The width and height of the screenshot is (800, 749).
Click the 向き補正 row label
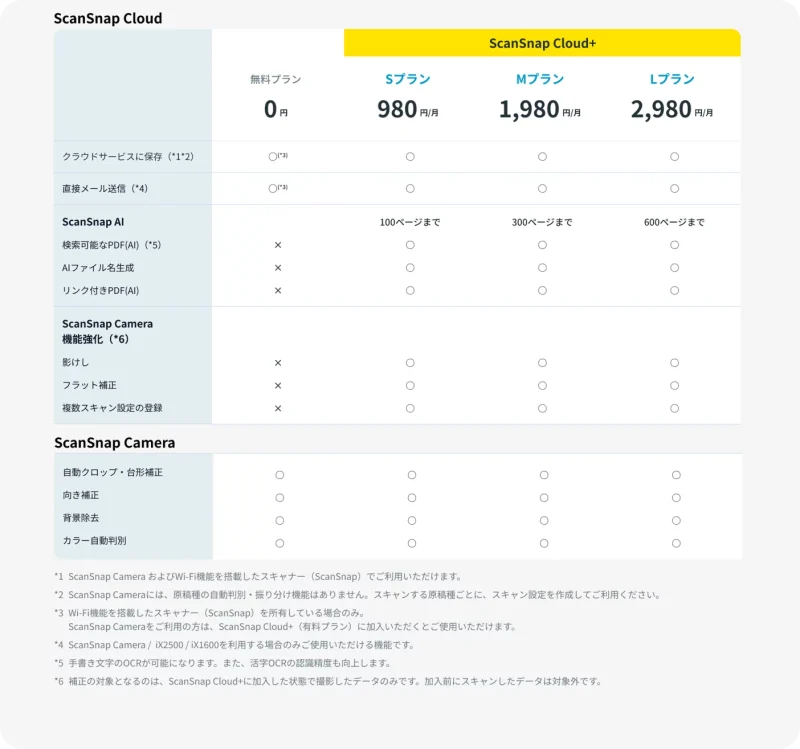click(81, 495)
